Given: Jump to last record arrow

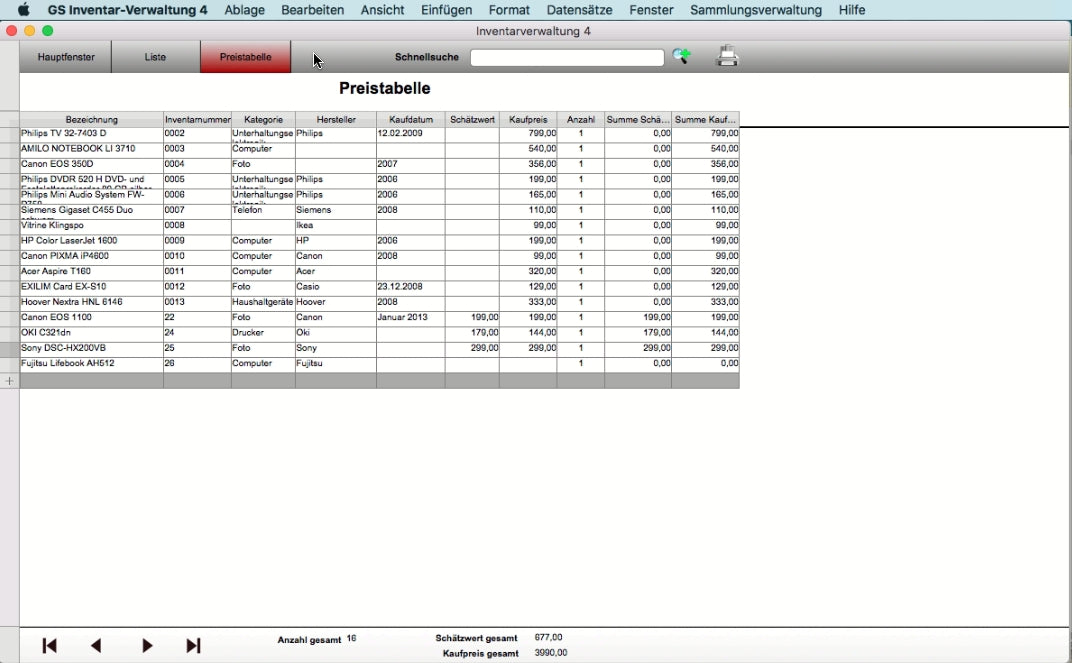Looking at the screenshot, I should (x=193, y=645).
